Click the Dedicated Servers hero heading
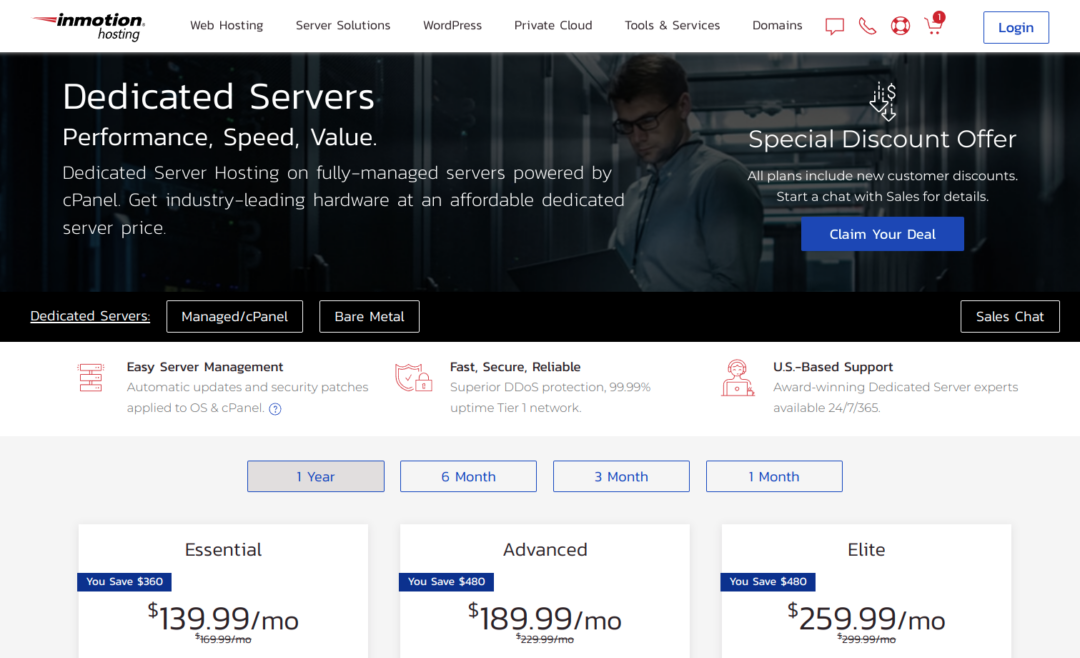1080x658 pixels. pyautogui.click(x=218, y=96)
